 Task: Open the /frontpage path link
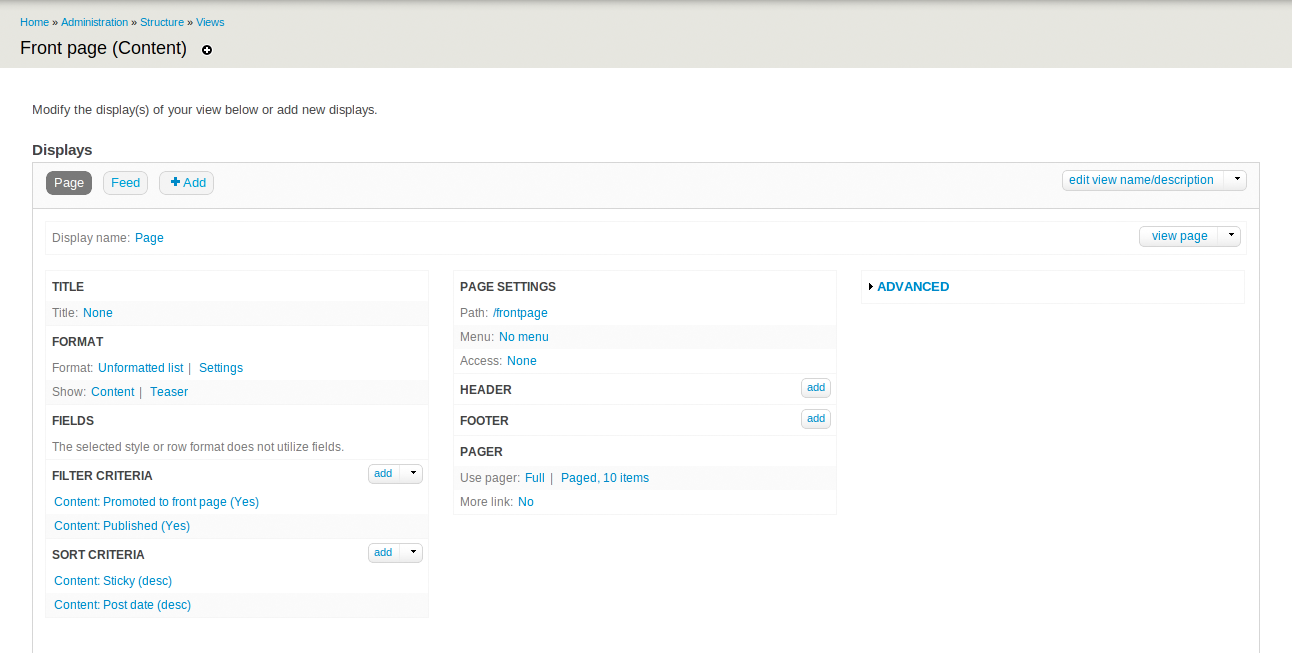[x=520, y=313]
